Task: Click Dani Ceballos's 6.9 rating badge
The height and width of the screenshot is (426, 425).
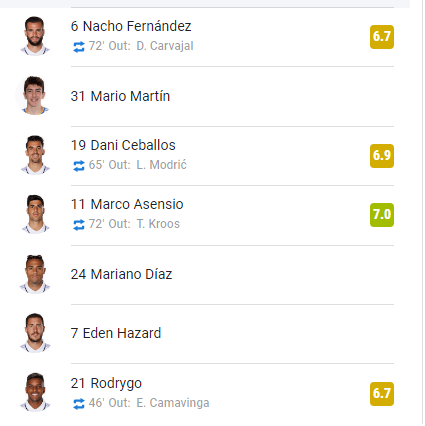Action: 382,156
